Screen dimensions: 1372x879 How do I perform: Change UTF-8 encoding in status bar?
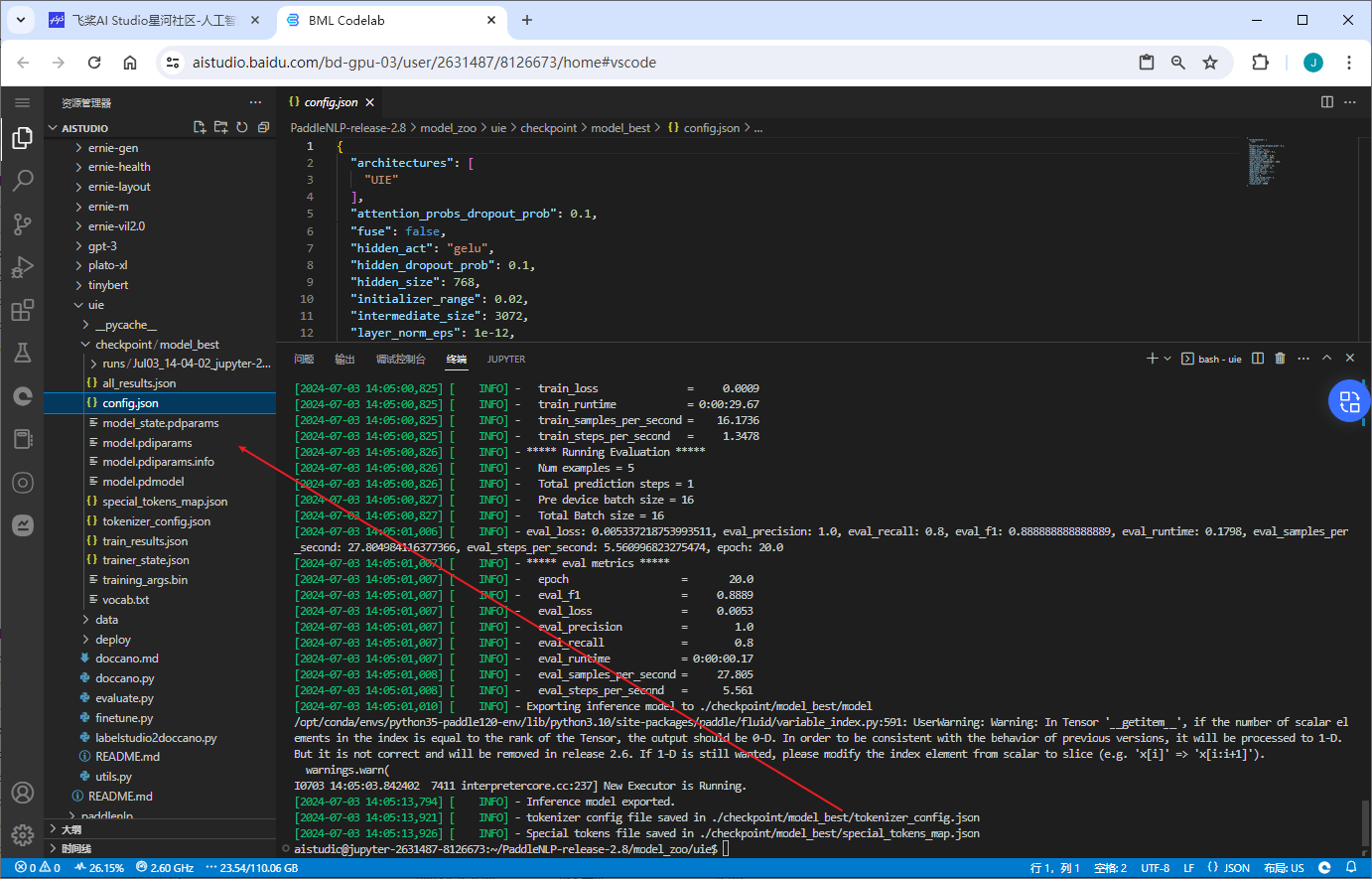point(1156,868)
